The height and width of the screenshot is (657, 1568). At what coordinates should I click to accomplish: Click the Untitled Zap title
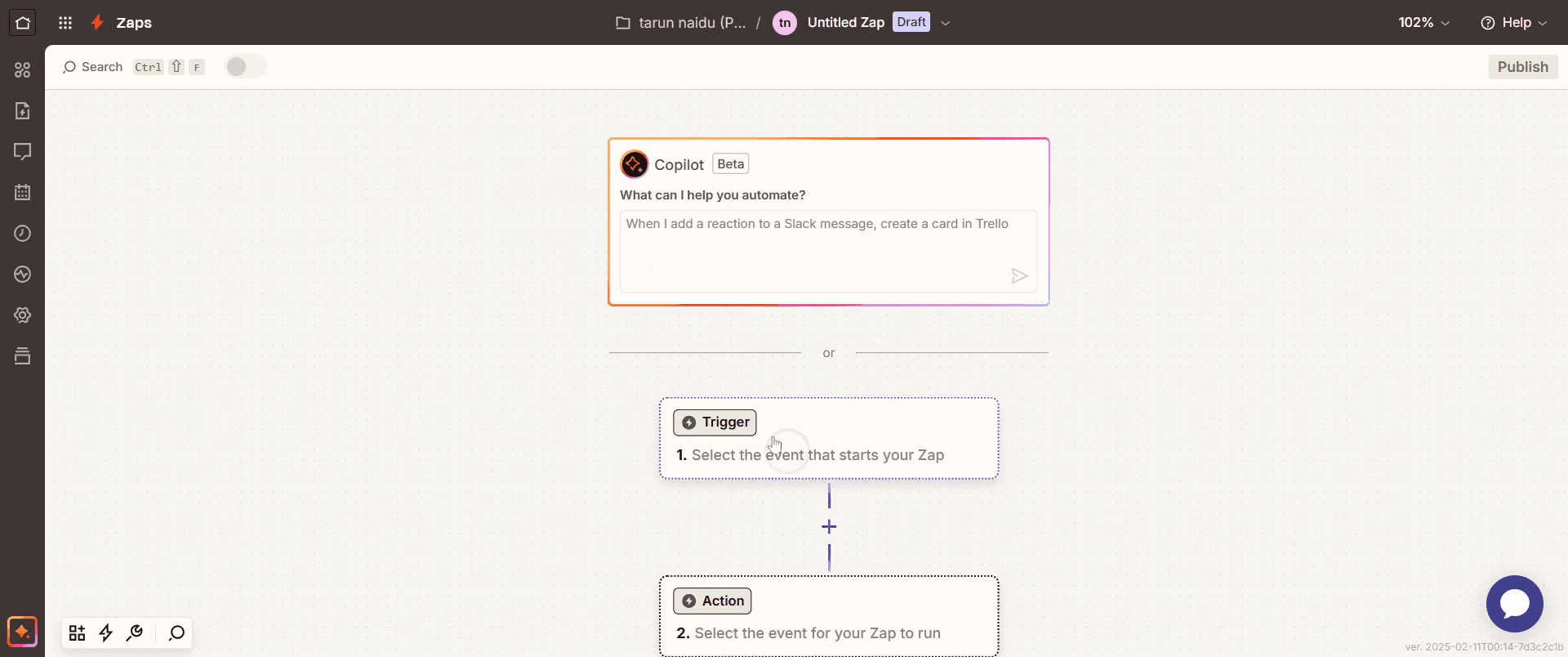845,23
